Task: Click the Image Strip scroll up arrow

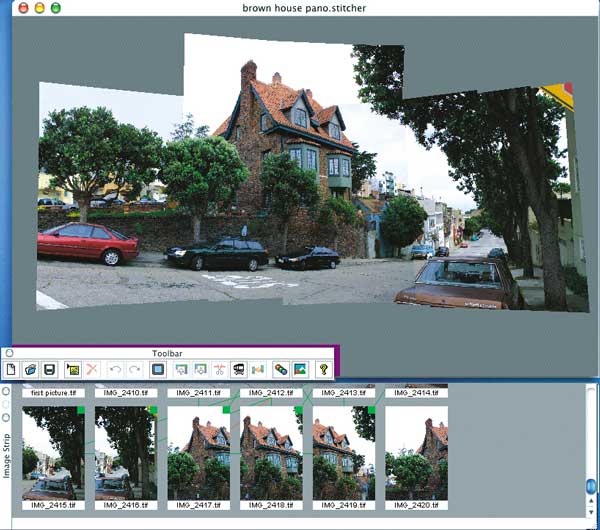Action: (x=591, y=501)
